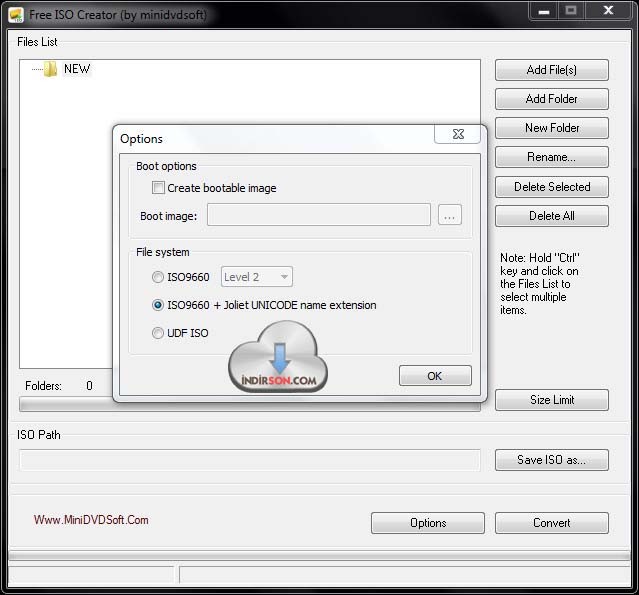639x595 pixels.
Task: Confirm Options dialog with OK
Action: [x=435, y=375]
